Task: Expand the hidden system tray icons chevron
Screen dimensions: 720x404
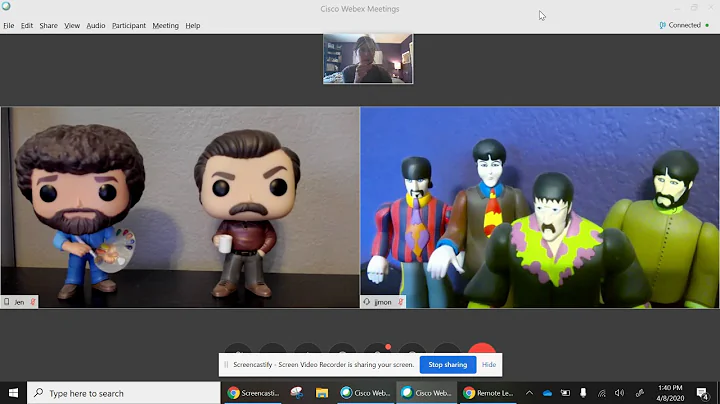Action: (x=529, y=393)
